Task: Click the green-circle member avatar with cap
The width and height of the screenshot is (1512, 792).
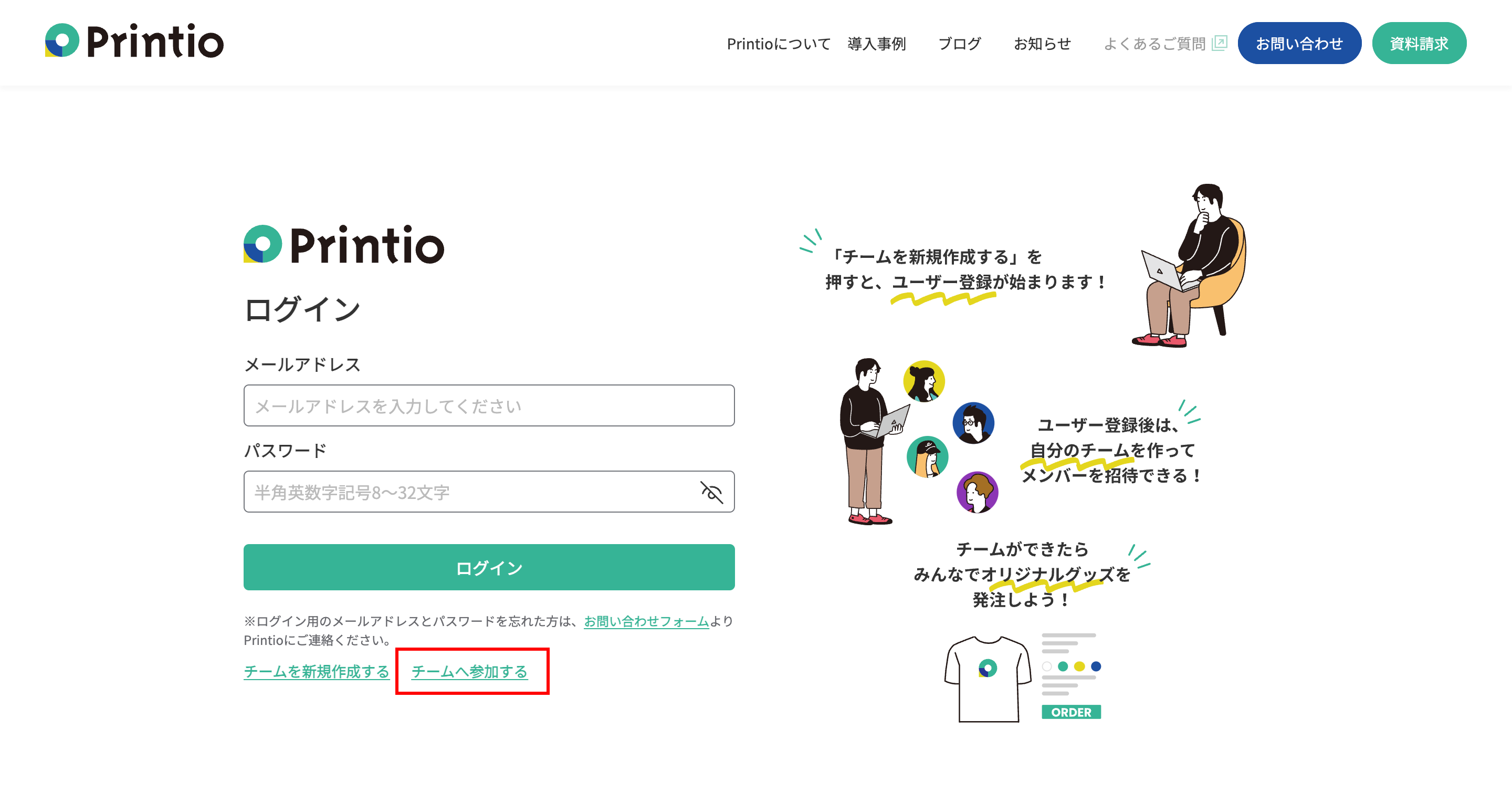Action: (x=927, y=457)
